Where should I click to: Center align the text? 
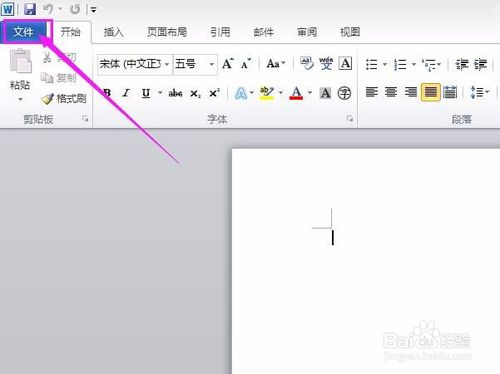click(x=391, y=92)
